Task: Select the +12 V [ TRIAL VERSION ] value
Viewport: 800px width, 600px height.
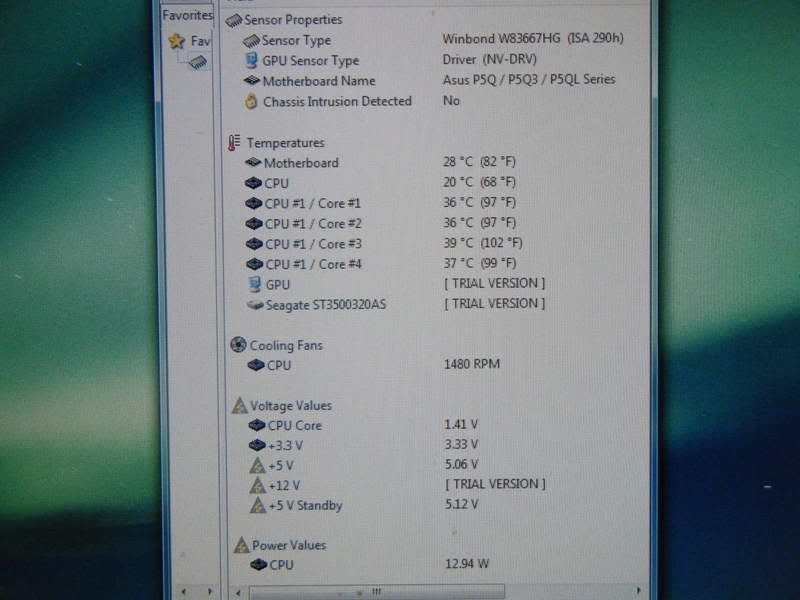Action: (495, 484)
